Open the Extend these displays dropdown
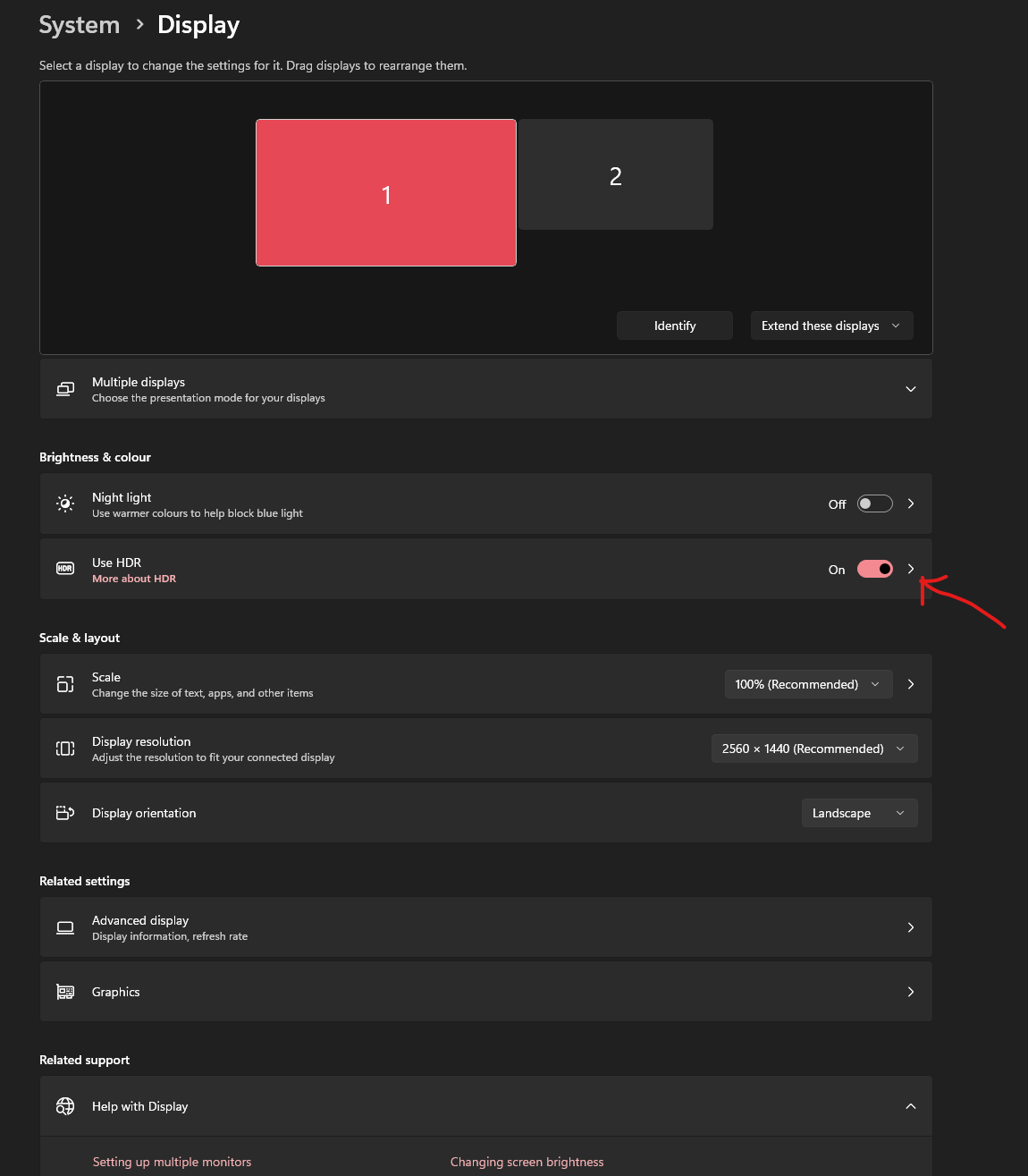1028x1176 pixels. pyautogui.click(x=830, y=325)
